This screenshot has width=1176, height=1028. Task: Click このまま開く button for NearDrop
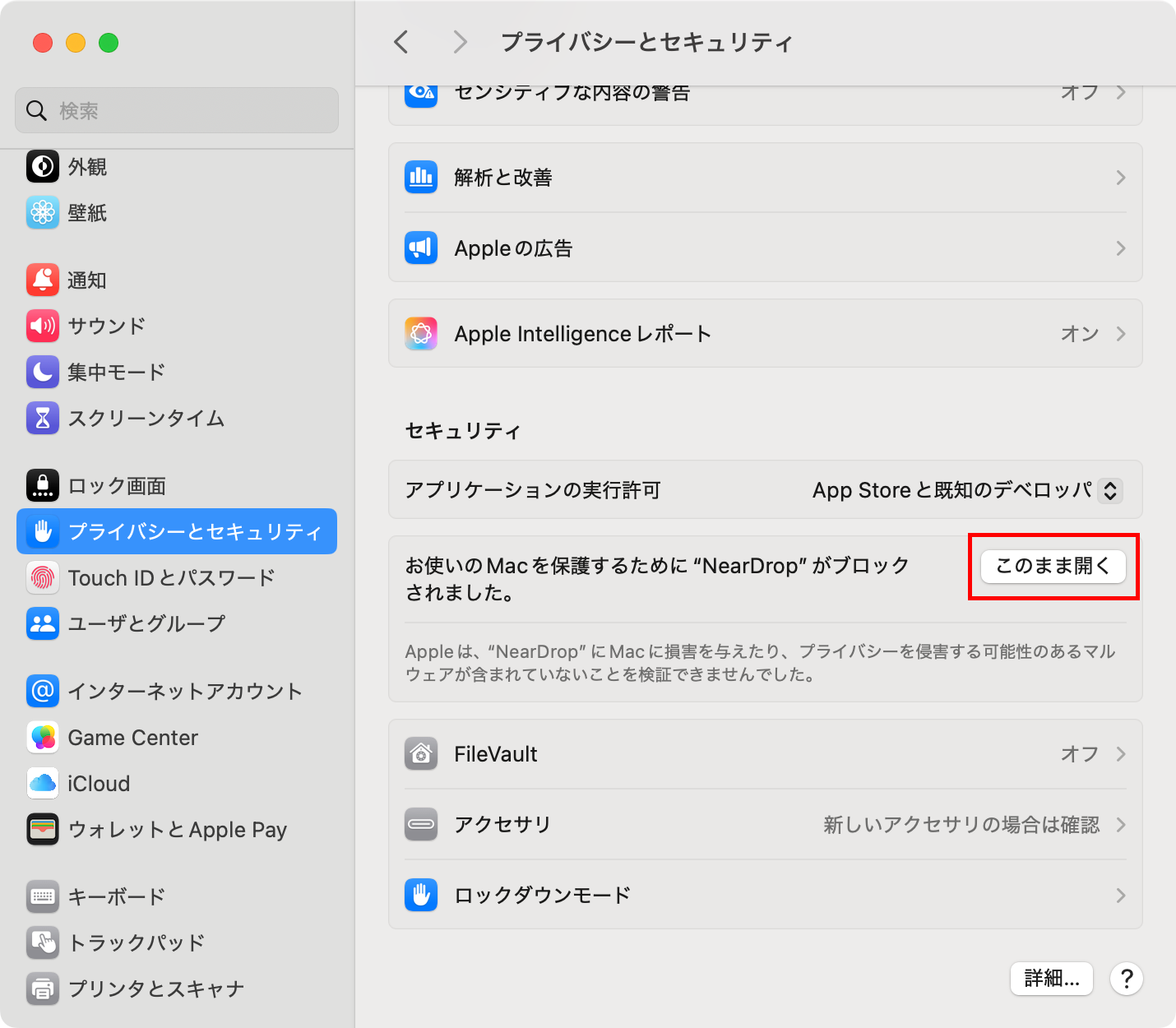1053,566
